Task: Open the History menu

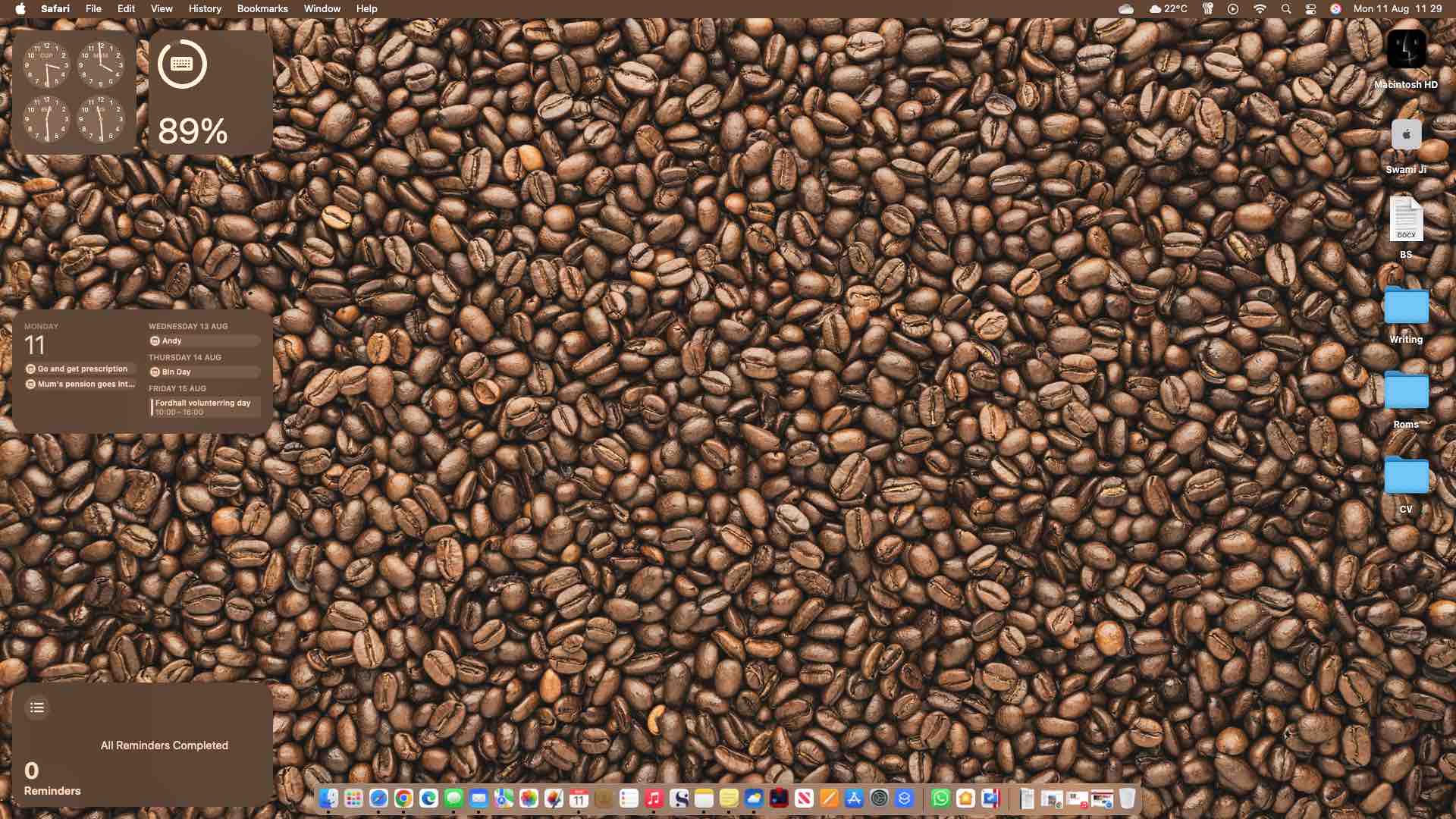Action: point(204,9)
